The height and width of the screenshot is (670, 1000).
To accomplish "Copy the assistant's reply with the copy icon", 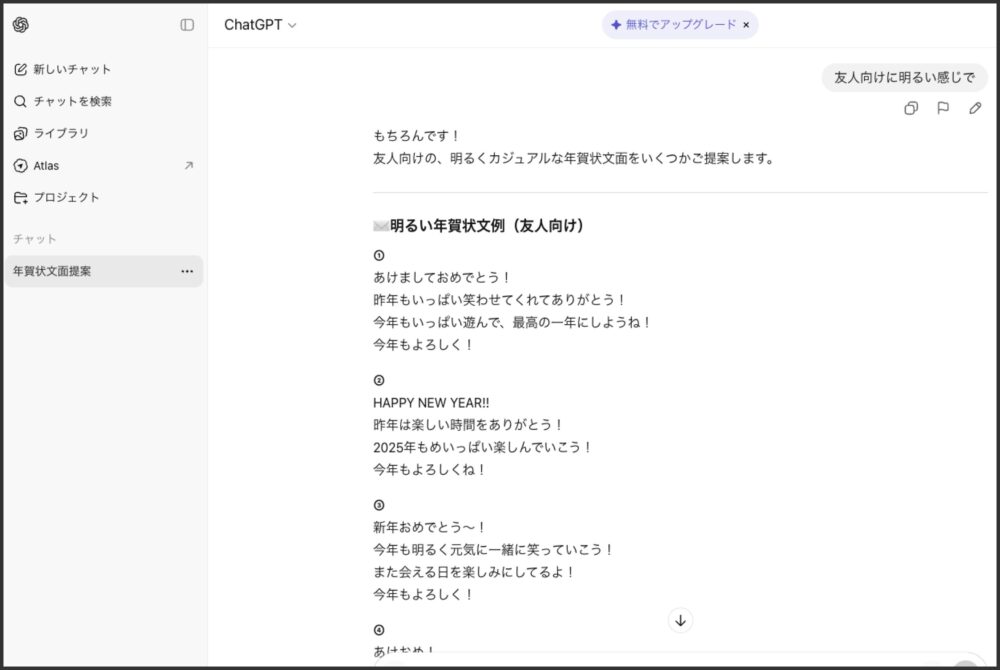I will (911, 109).
